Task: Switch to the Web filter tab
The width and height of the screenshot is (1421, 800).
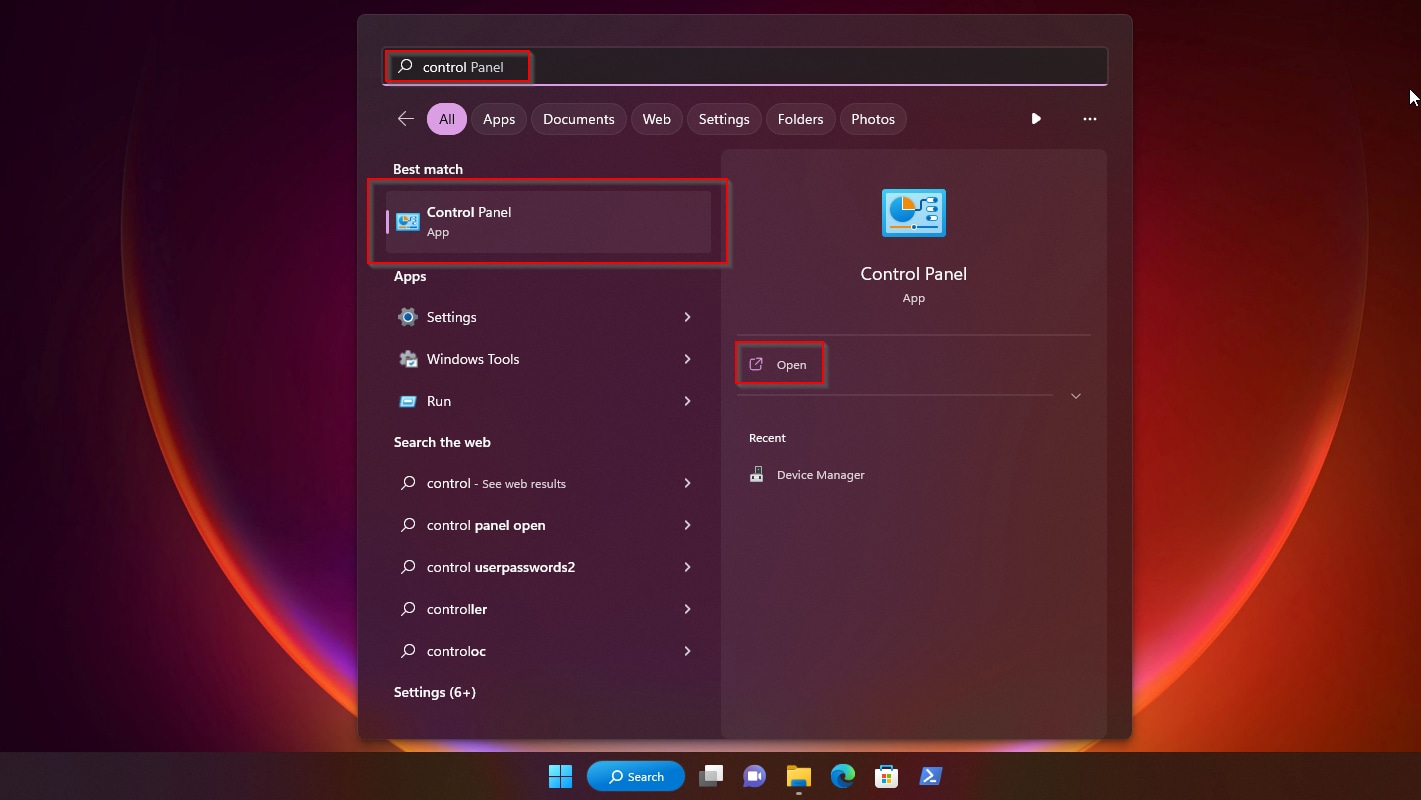Action: 656,119
